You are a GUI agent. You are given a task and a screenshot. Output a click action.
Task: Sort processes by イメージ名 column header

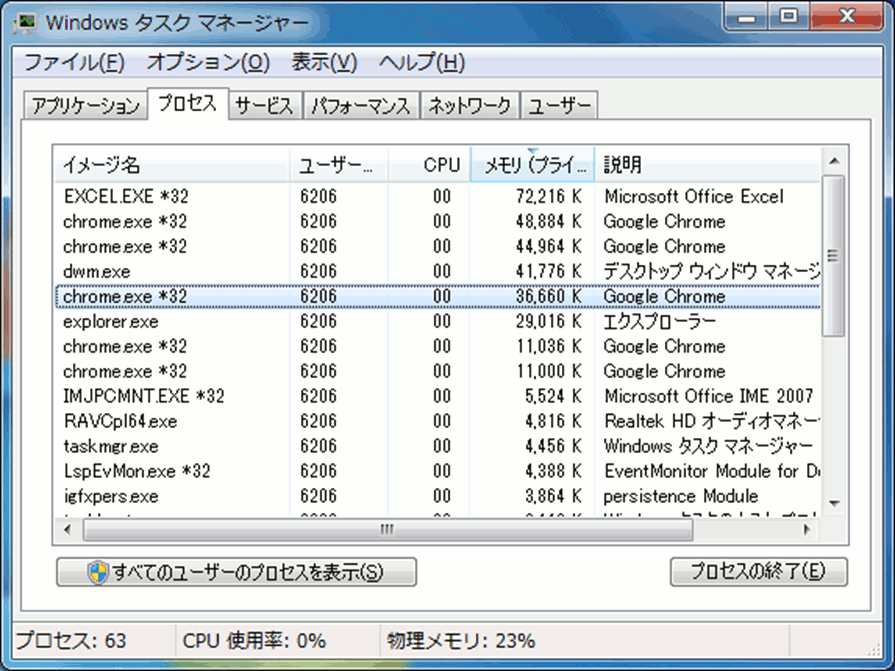click(170, 165)
